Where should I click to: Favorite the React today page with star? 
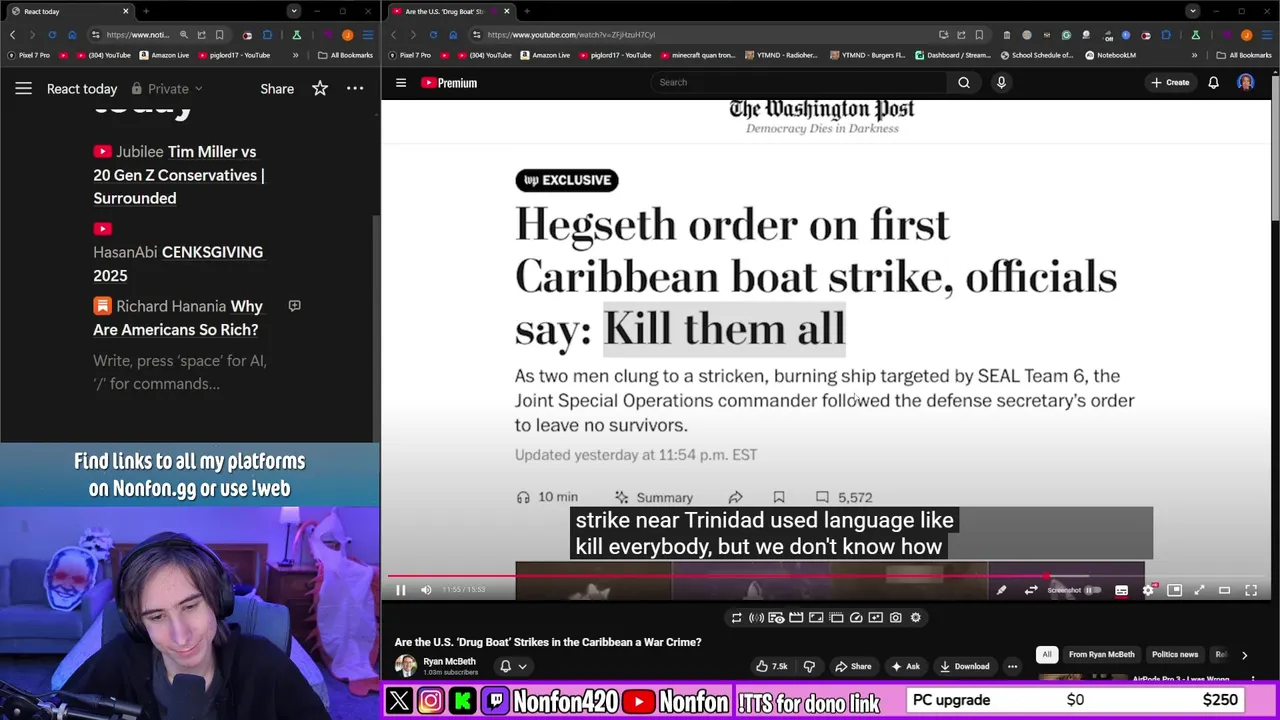tap(320, 88)
